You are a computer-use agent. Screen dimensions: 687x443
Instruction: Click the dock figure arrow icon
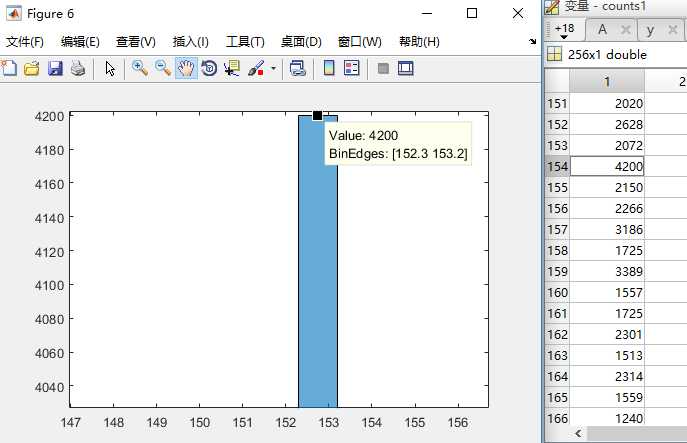532,41
